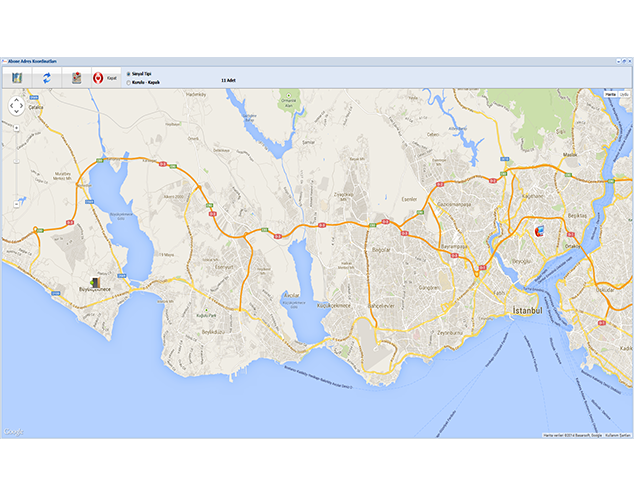The height and width of the screenshot is (500, 634).
Task: Zoom out using the minus button
Action: click(x=17, y=204)
